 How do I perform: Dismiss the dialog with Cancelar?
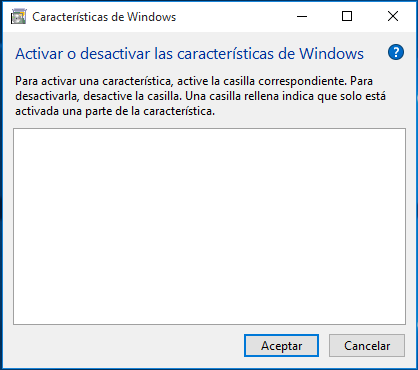tap(367, 346)
